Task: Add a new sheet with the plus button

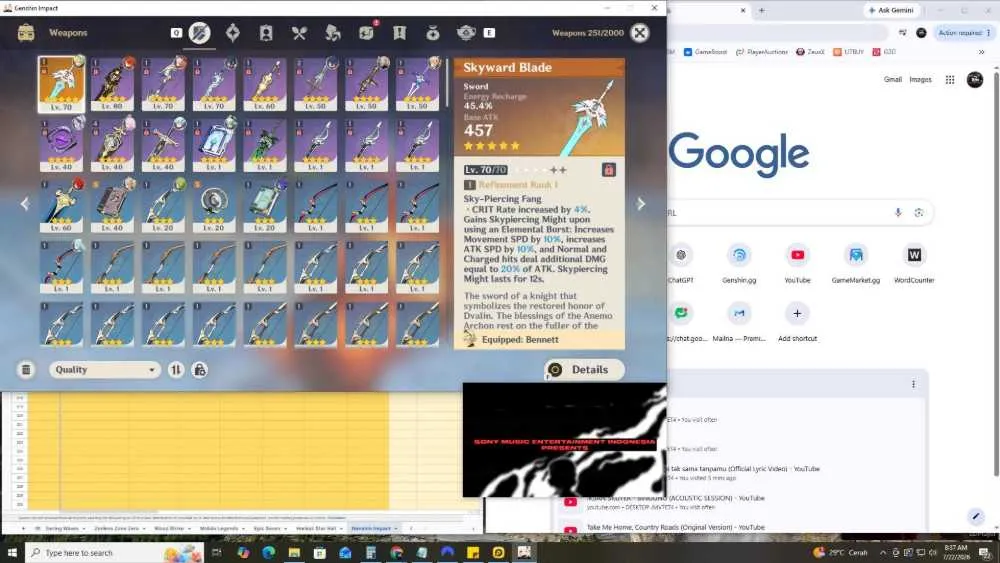Action: tap(24, 529)
